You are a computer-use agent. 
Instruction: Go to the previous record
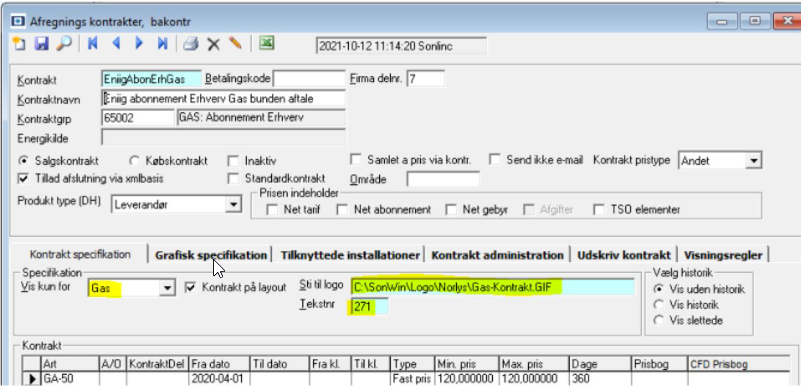click(x=116, y=43)
